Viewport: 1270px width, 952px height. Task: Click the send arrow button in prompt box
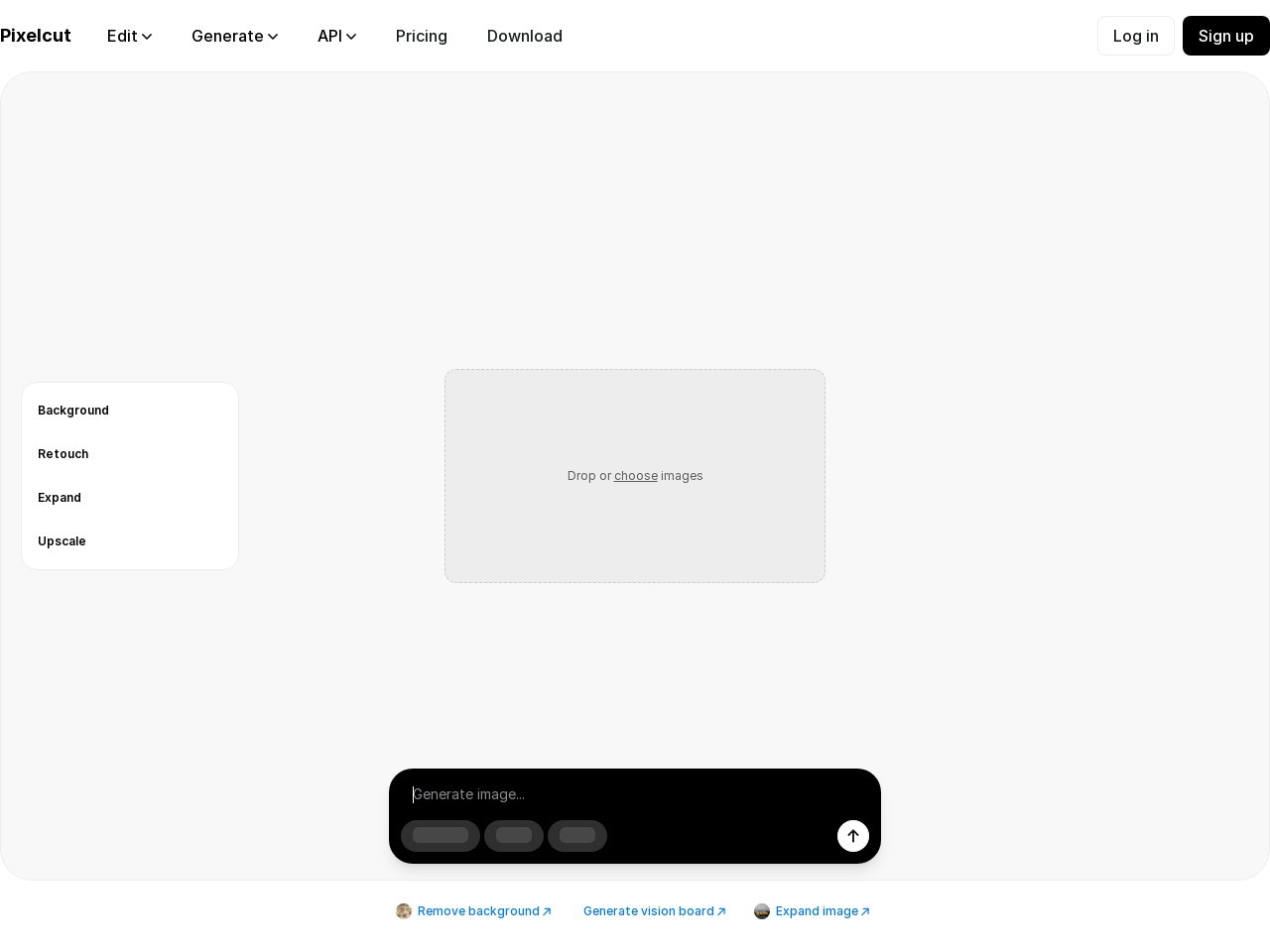(x=853, y=836)
